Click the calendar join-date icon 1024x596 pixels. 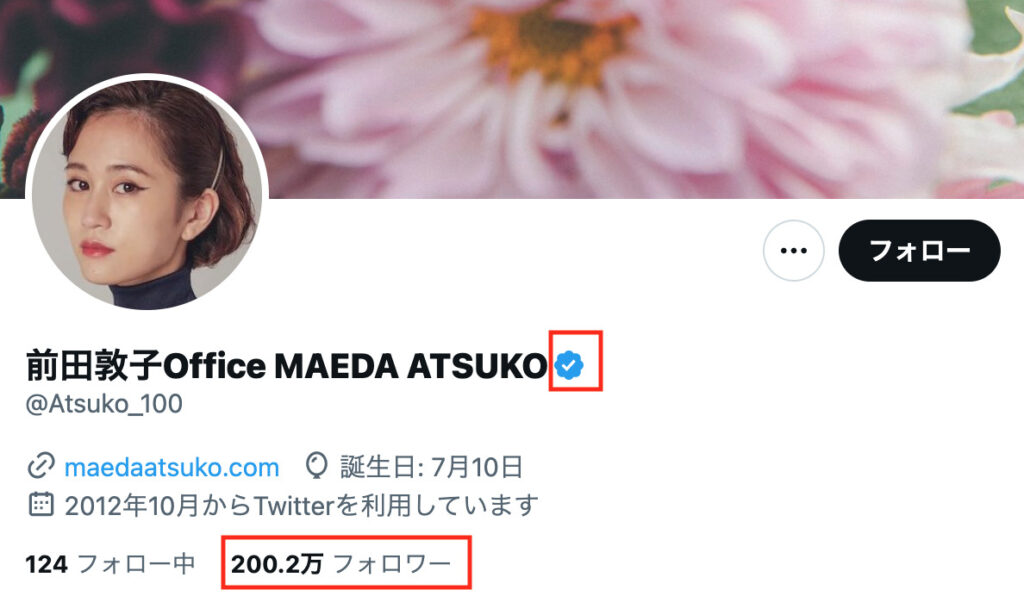(x=40, y=505)
